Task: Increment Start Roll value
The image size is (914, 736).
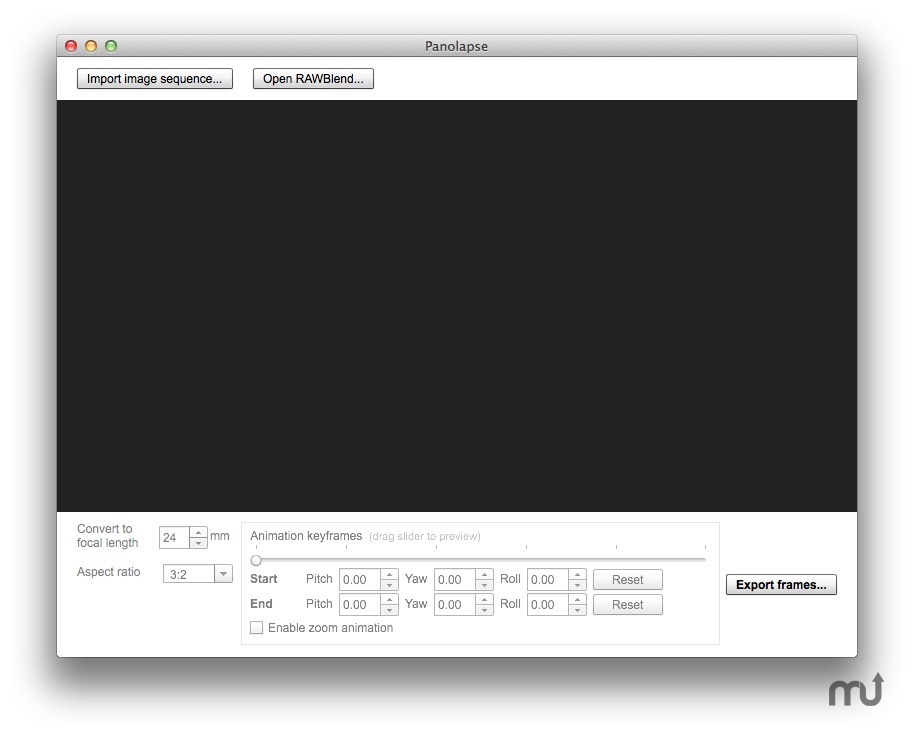Action: [x=578, y=575]
